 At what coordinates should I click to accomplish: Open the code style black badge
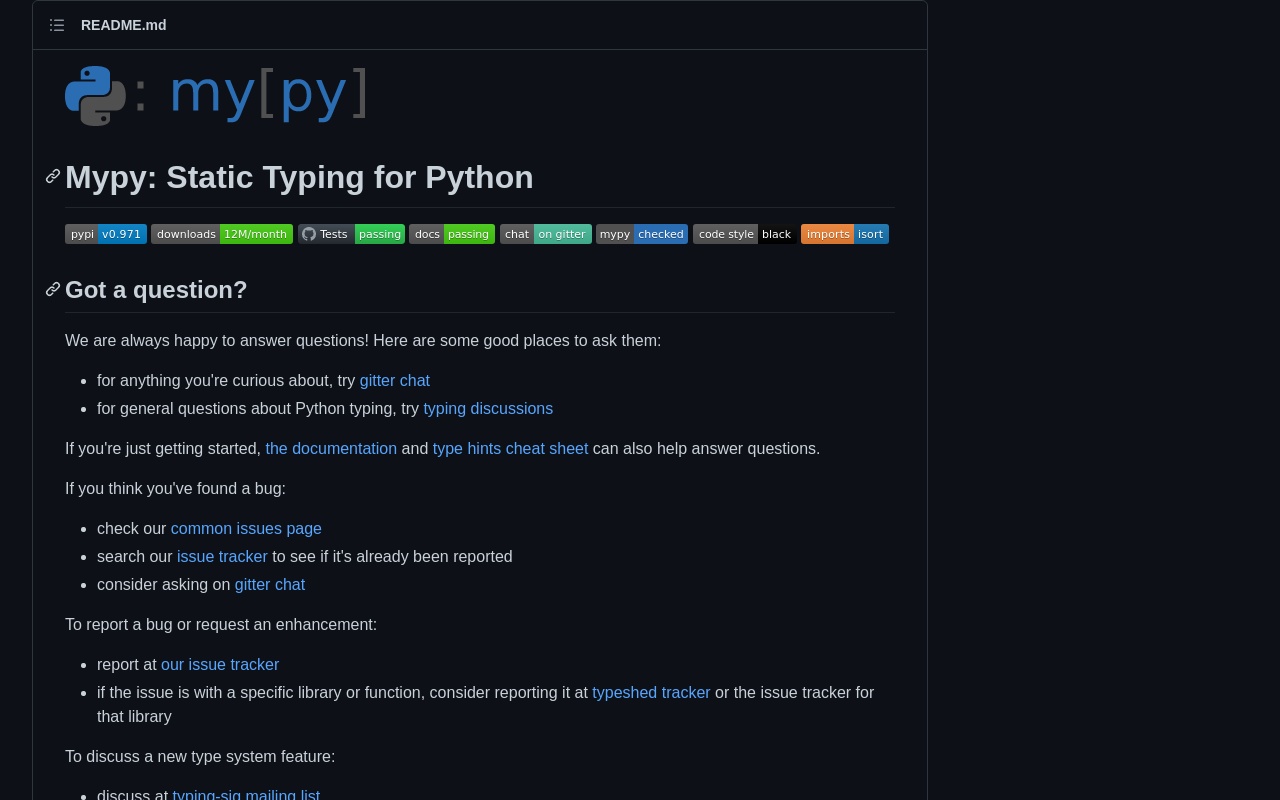pos(745,234)
